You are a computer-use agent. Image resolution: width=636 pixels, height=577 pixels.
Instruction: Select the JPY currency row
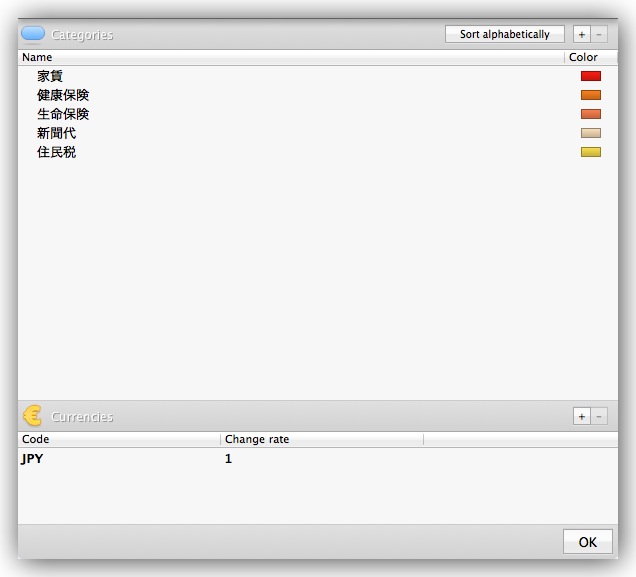32,459
